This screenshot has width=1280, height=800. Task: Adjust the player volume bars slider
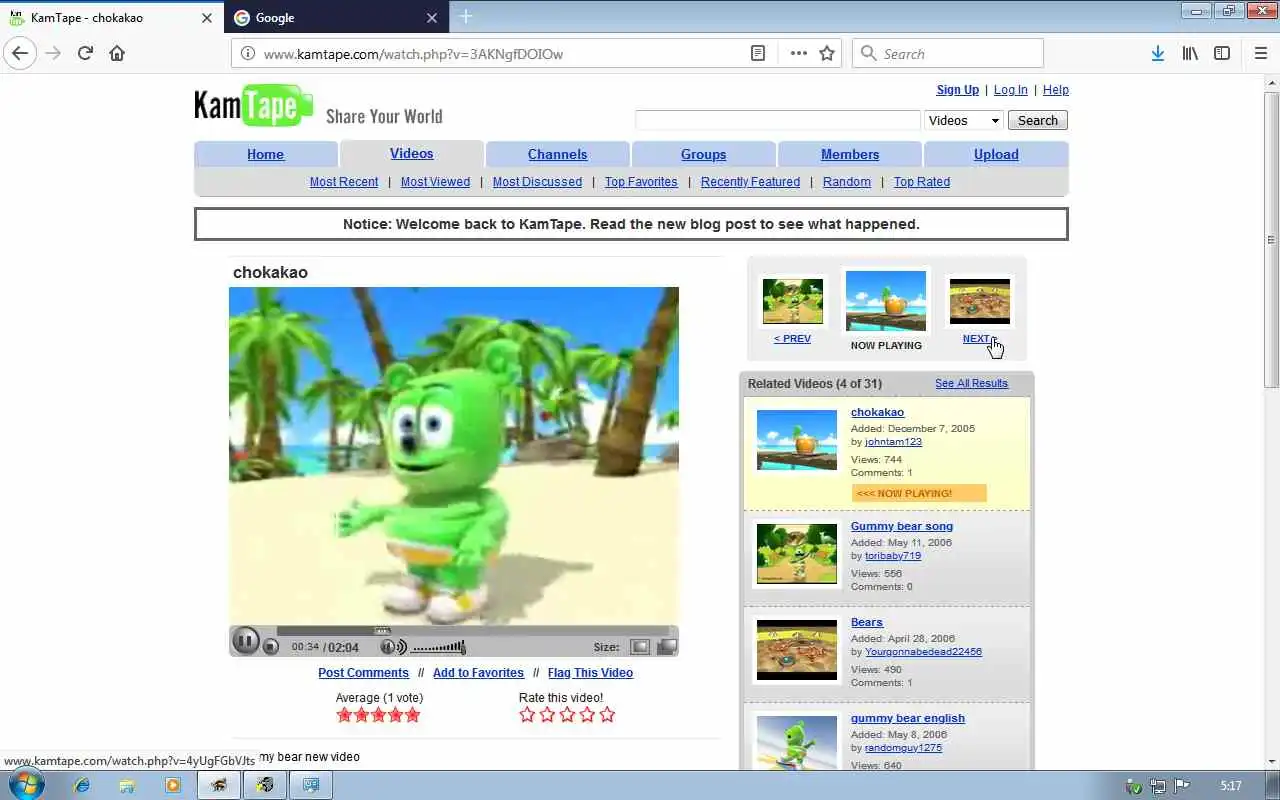click(x=439, y=647)
